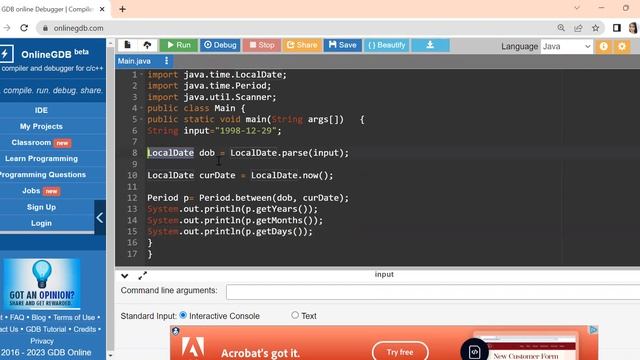This screenshot has width=640, height=360.
Task: Click line 6 with input string "1998-12-29"
Action: (x=214, y=131)
